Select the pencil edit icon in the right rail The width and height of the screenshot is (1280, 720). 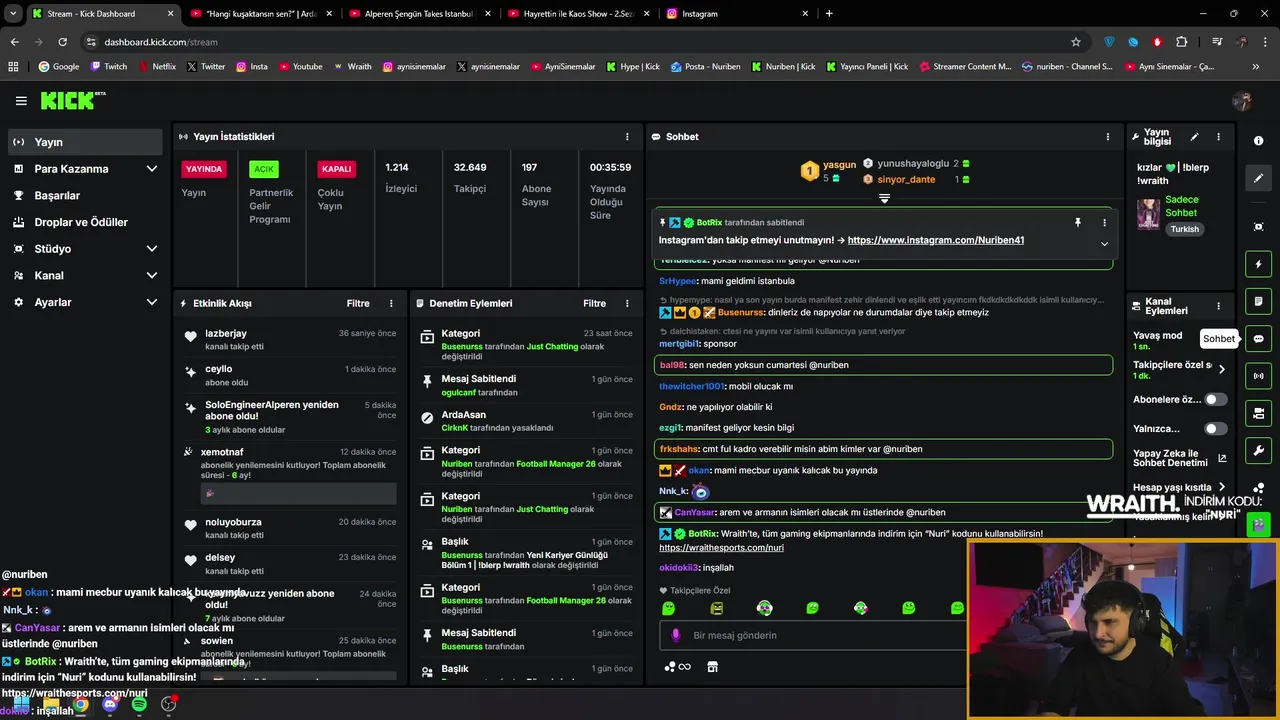pyautogui.click(x=1258, y=178)
